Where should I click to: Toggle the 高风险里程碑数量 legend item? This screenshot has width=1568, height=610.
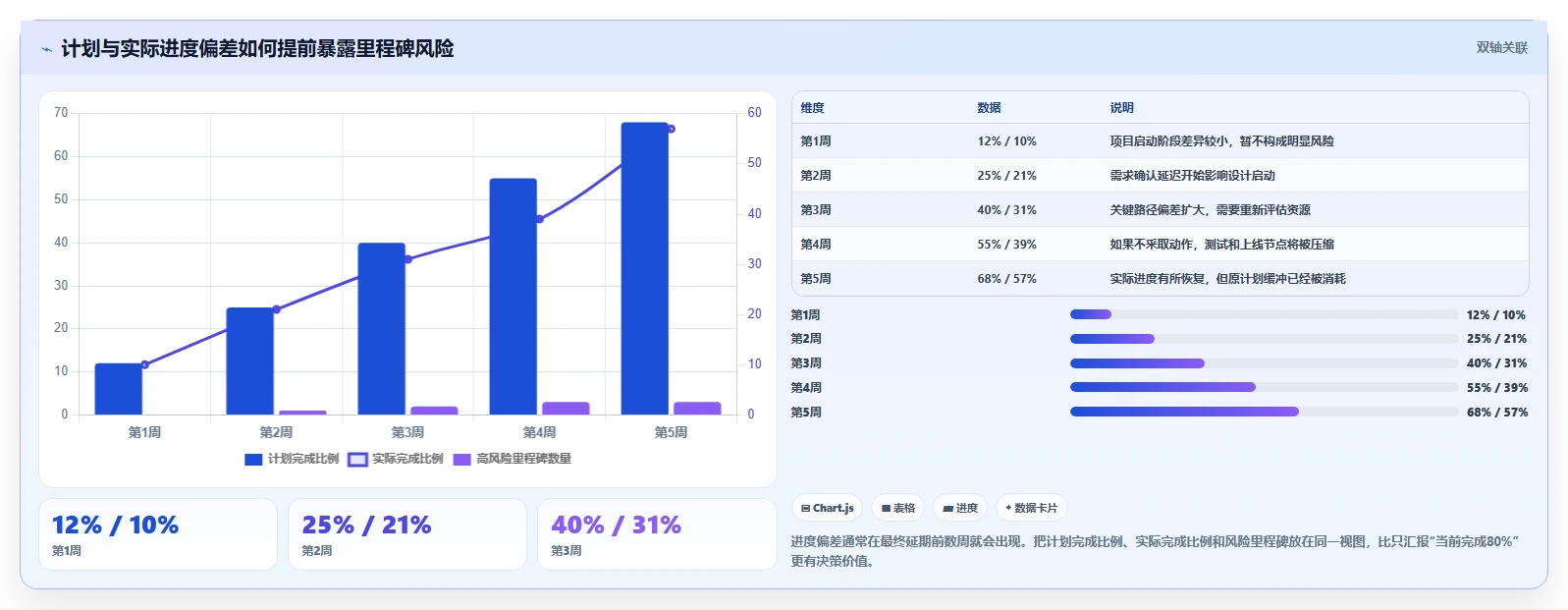pos(513,459)
